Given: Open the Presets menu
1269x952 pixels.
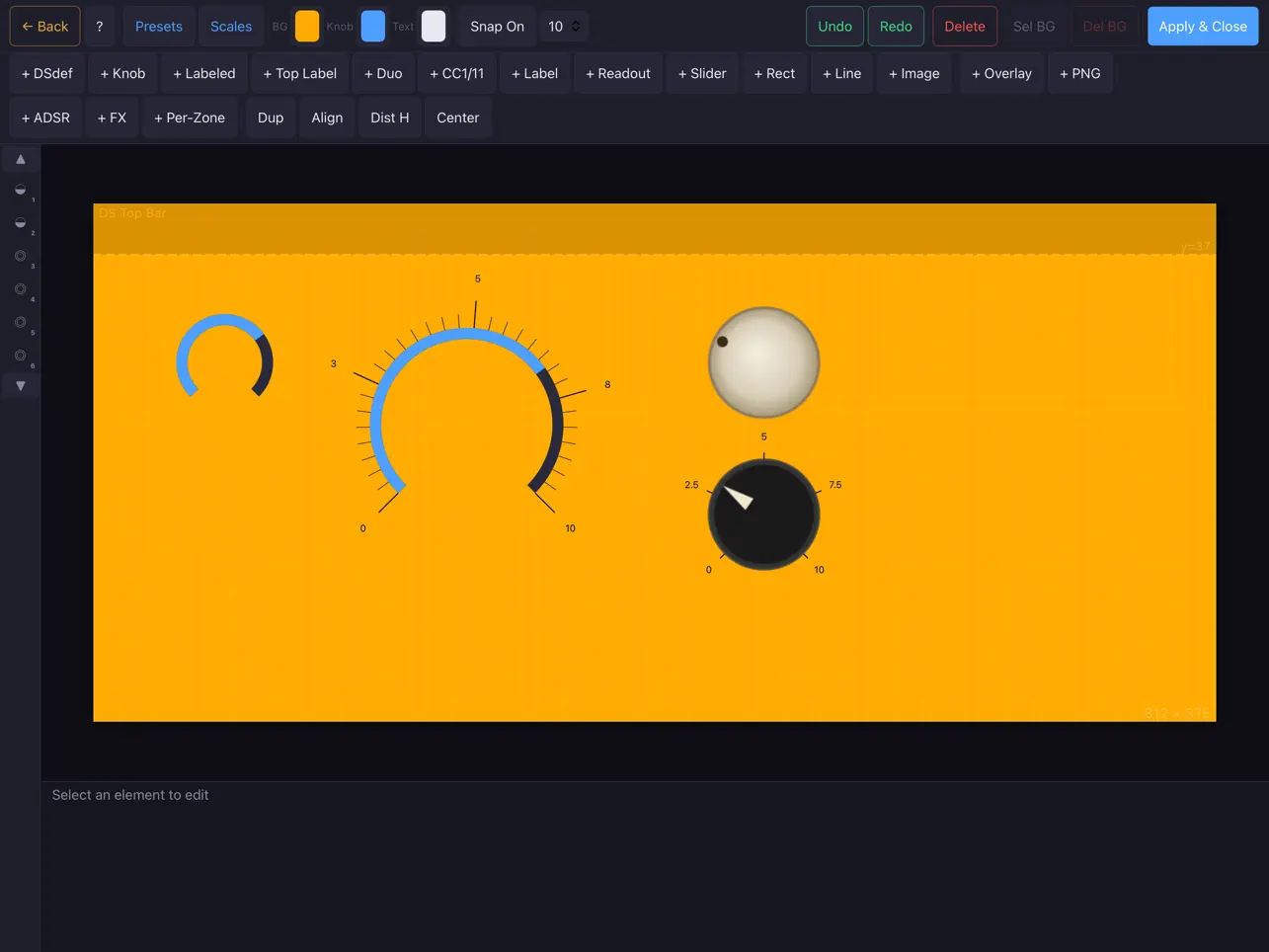Looking at the screenshot, I should [x=159, y=27].
